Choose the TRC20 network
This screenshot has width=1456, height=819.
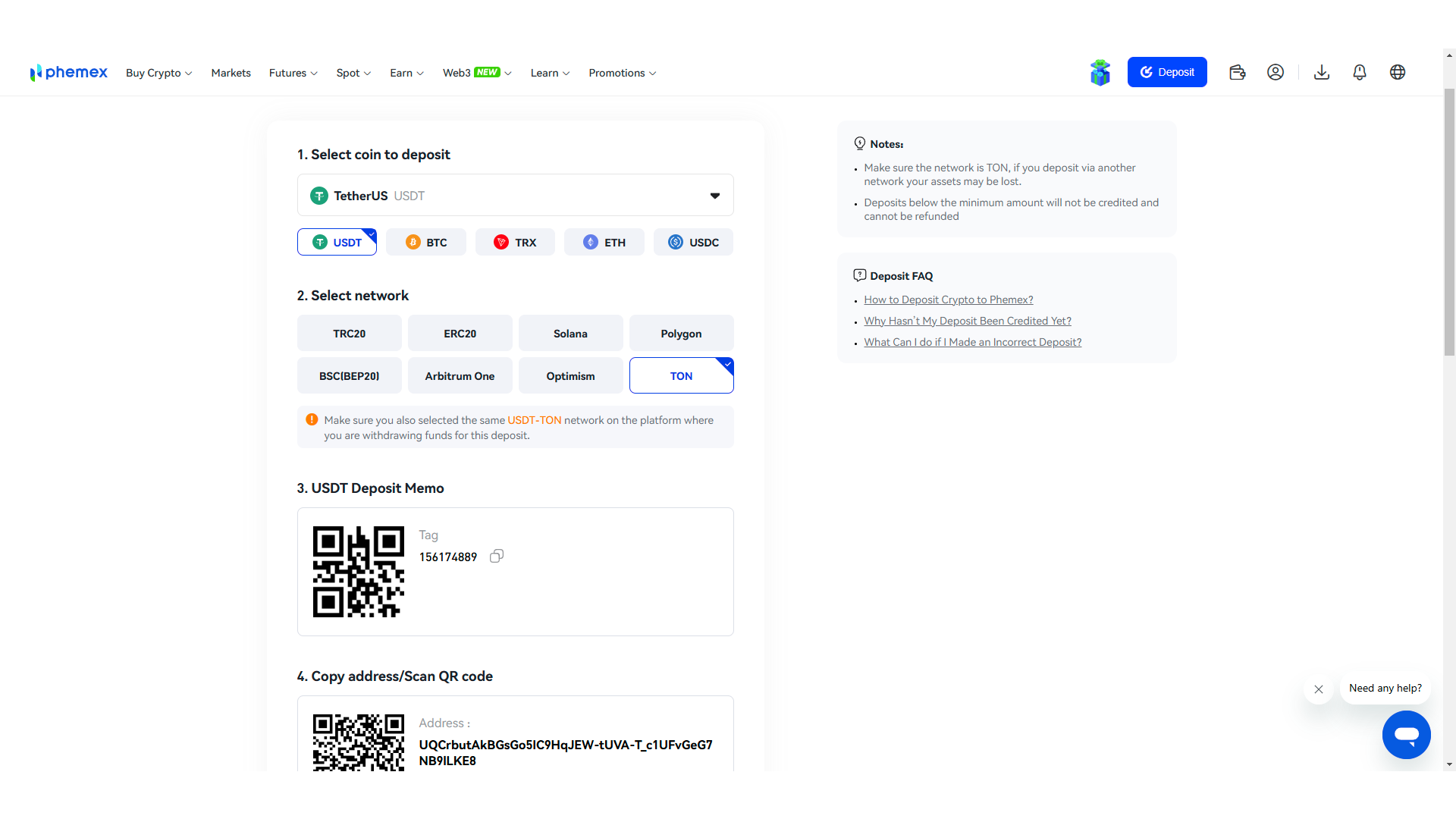tap(350, 333)
